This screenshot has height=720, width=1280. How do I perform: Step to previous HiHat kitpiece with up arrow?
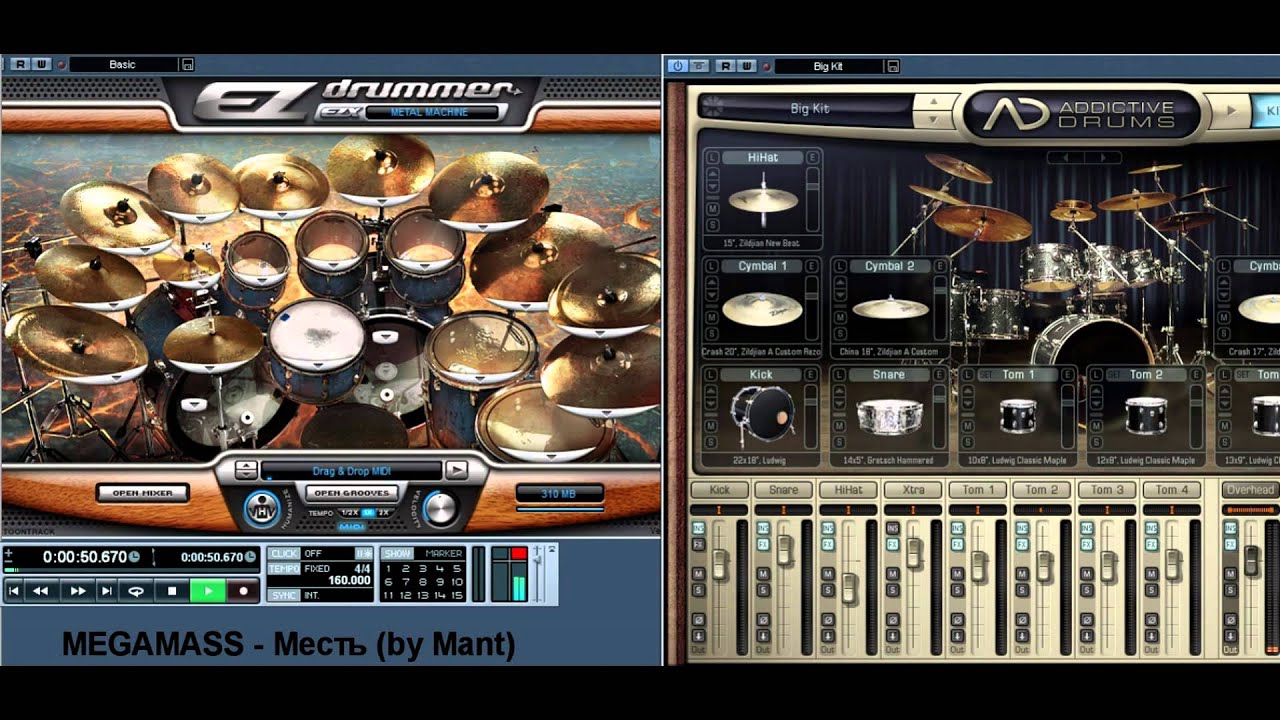[711, 174]
